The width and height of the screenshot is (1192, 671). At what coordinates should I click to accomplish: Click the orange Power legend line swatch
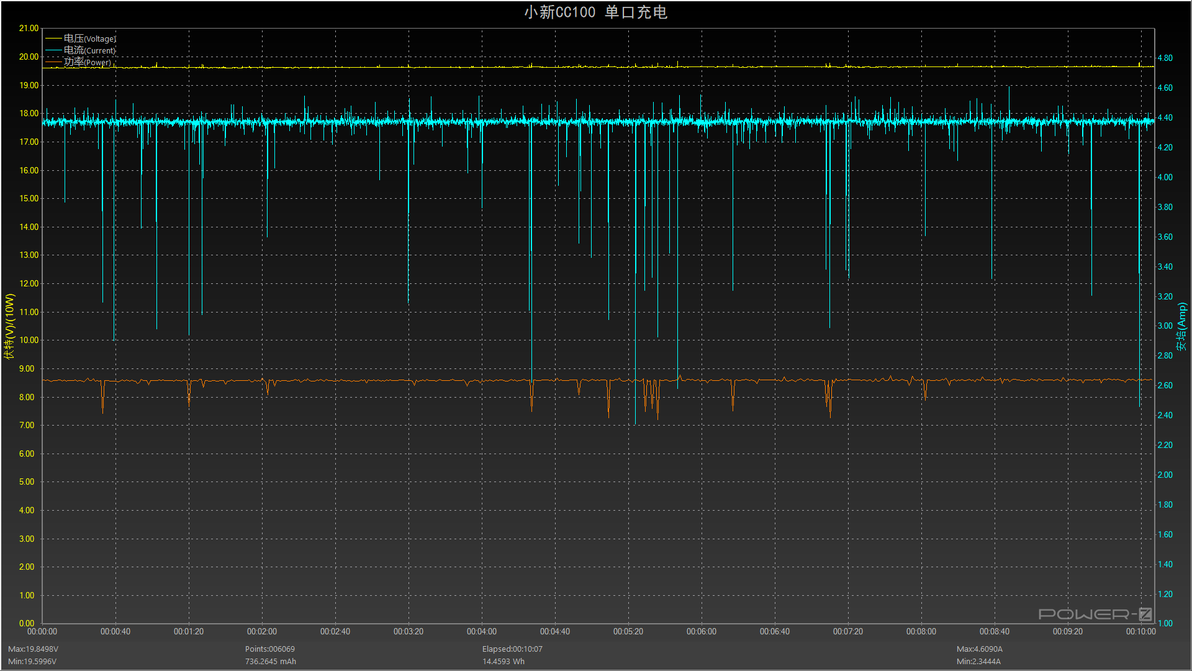coord(53,62)
